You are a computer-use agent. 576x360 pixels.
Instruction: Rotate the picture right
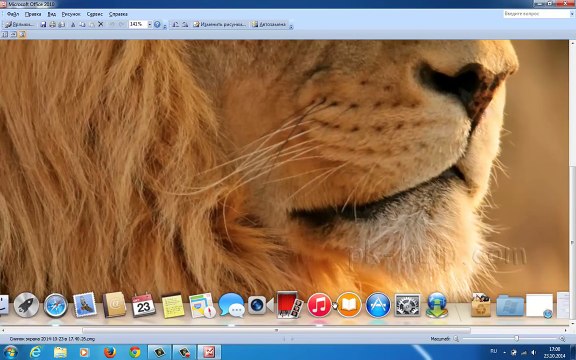[185, 24]
